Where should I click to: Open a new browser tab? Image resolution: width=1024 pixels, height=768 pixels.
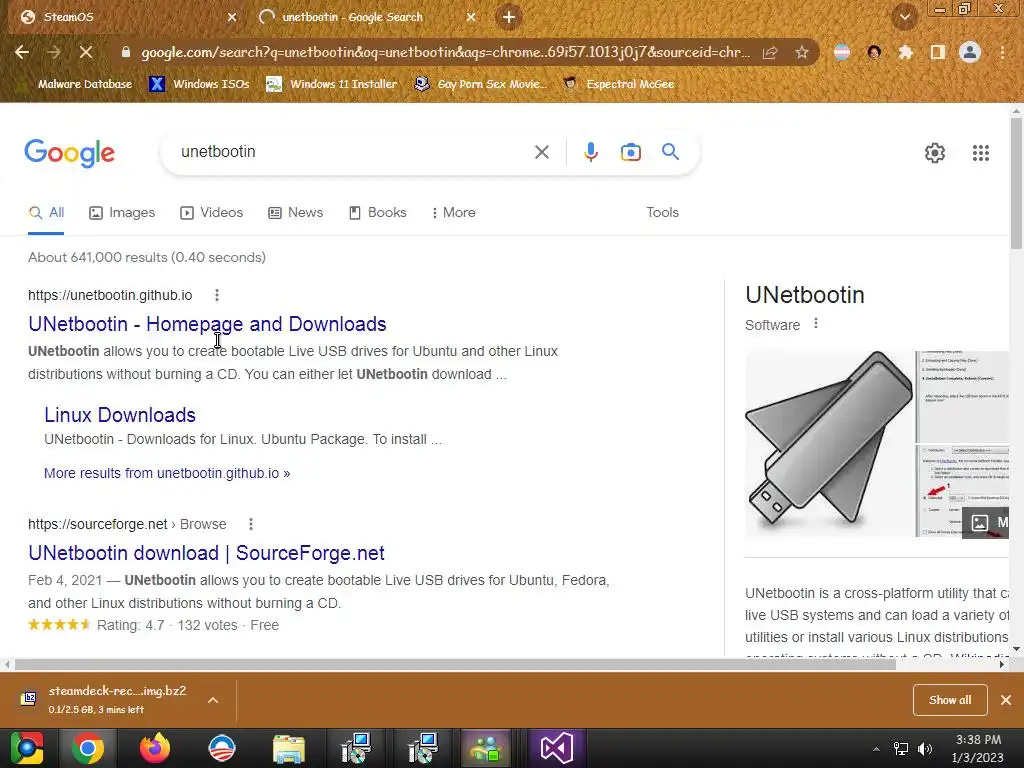pos(509,17)
